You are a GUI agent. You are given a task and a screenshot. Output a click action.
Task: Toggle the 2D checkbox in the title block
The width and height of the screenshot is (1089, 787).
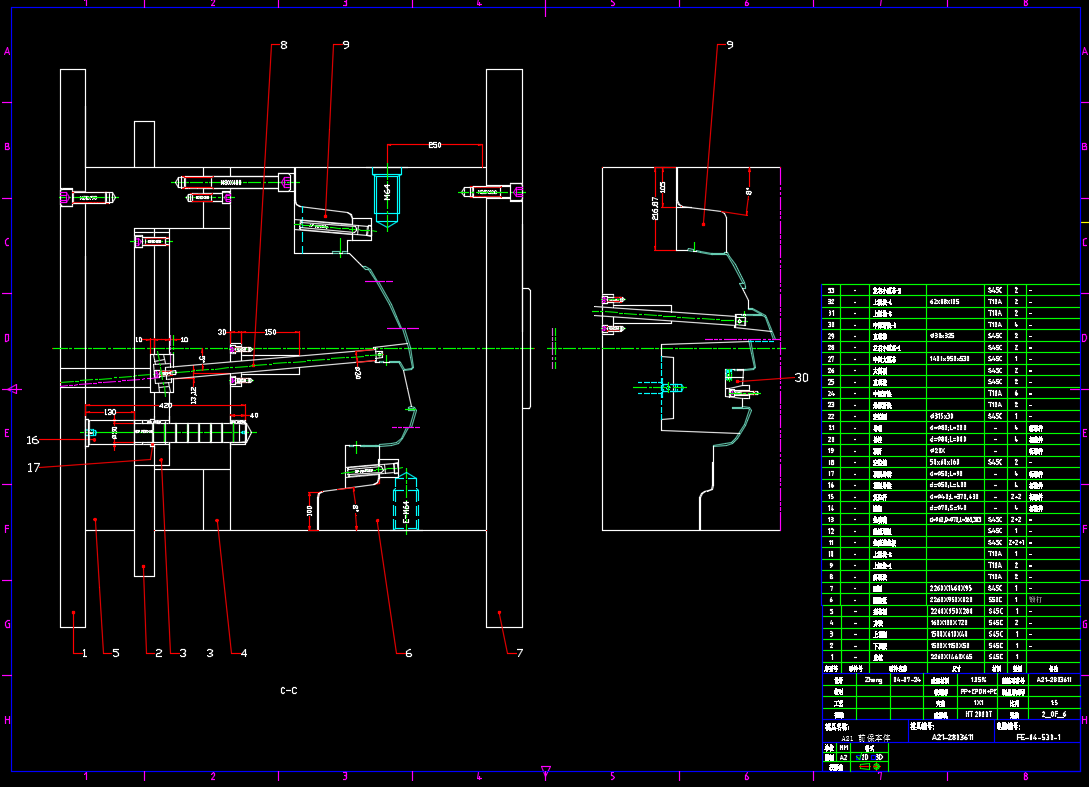pos(856,757)
